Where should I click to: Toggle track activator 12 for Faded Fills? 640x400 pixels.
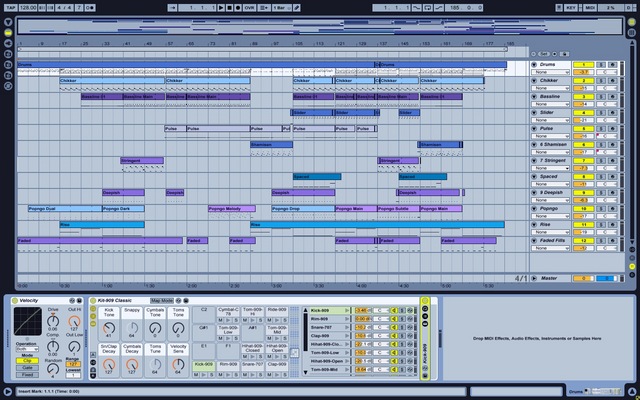tap(584, 241)
